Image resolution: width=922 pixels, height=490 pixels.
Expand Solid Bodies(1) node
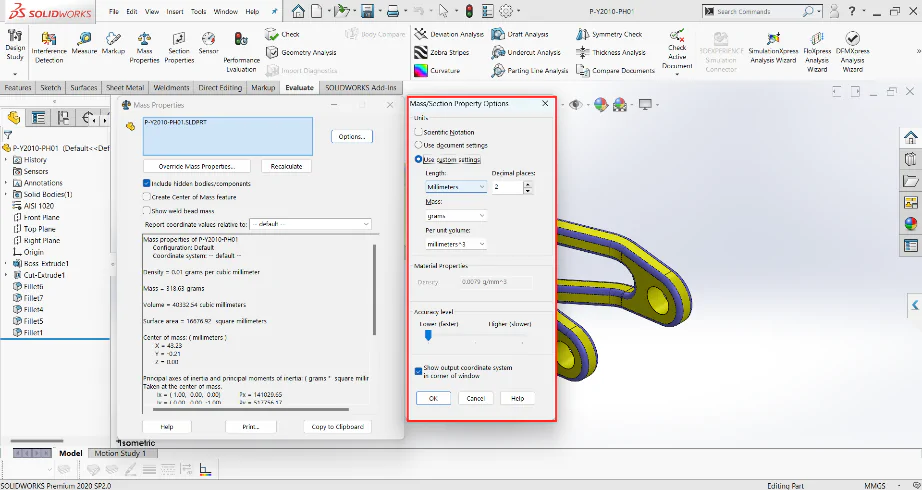pos(6,194)
